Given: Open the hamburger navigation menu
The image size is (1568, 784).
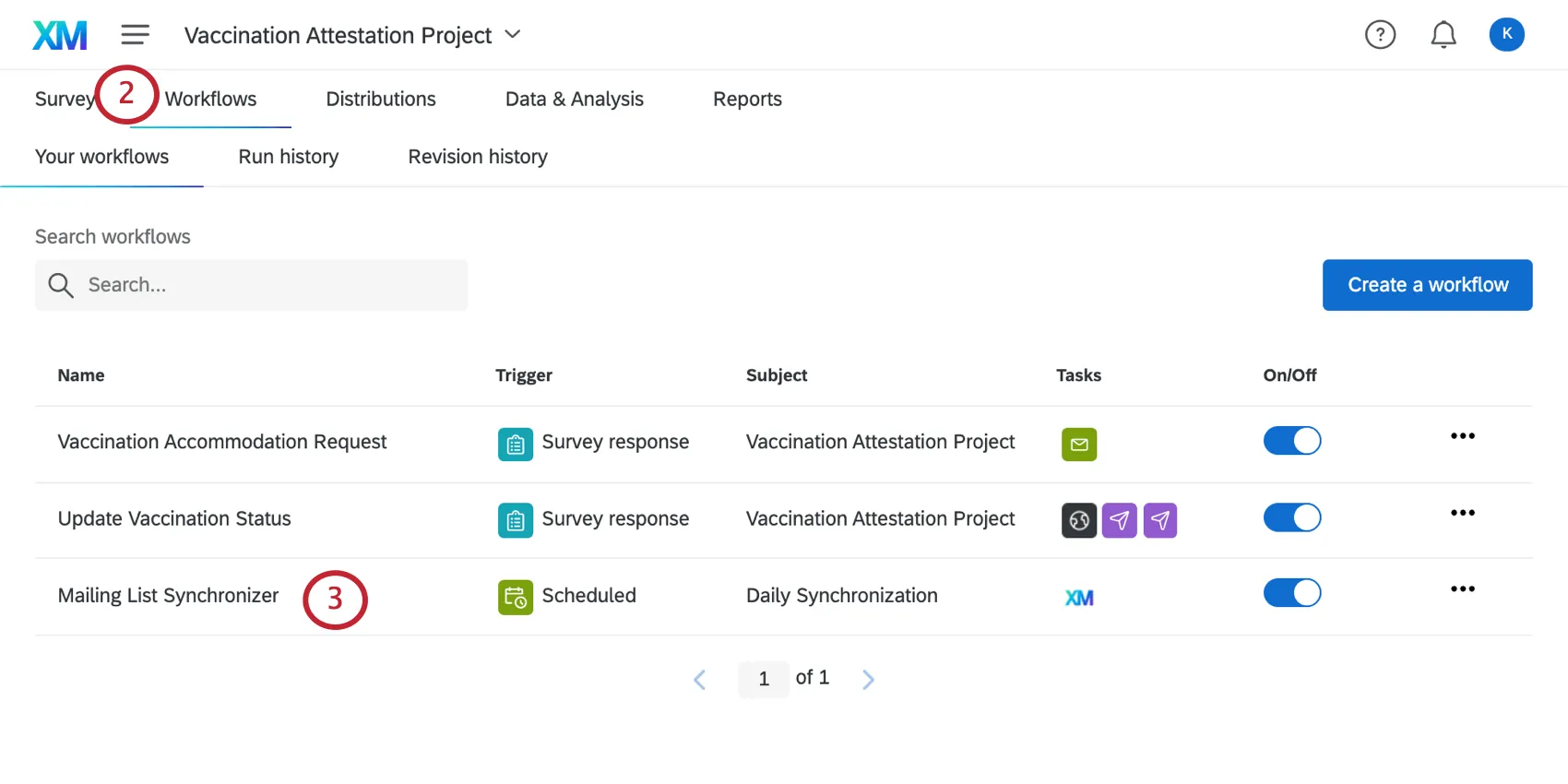Looking at the screenshot, I should pos(135,35).
